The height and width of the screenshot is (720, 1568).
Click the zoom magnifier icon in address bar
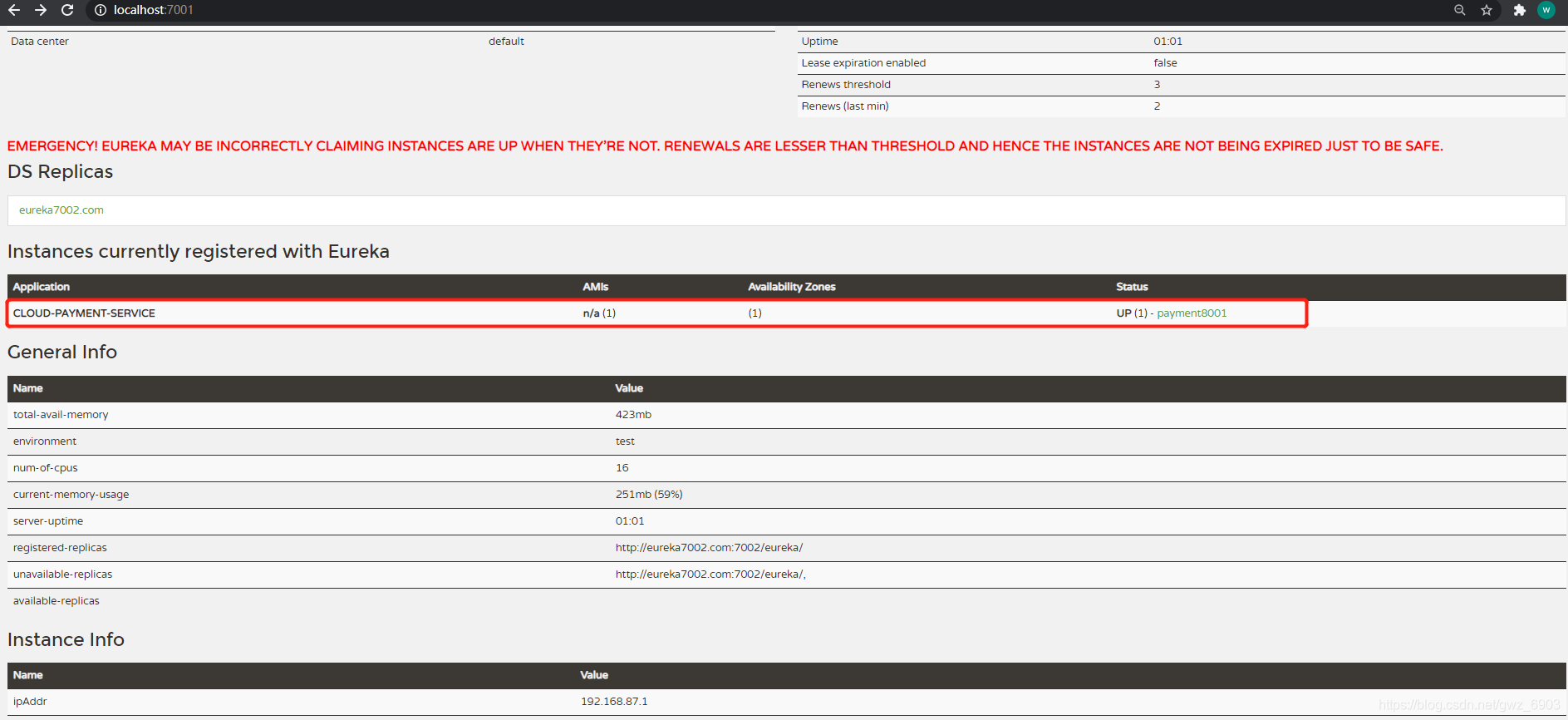[x=1459, y=10]
